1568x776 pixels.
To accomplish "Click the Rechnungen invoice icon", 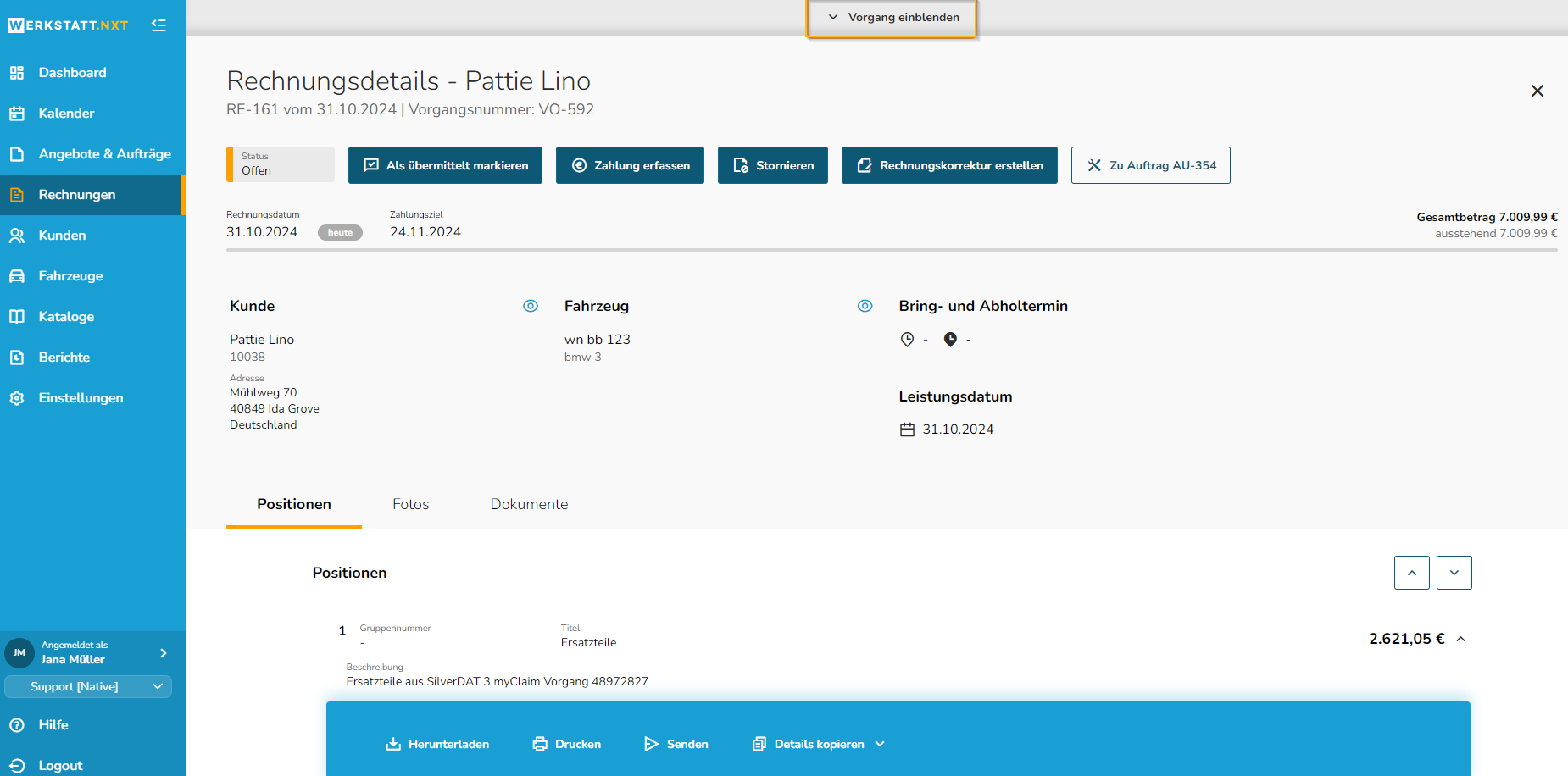I will [x=17, y=195].
